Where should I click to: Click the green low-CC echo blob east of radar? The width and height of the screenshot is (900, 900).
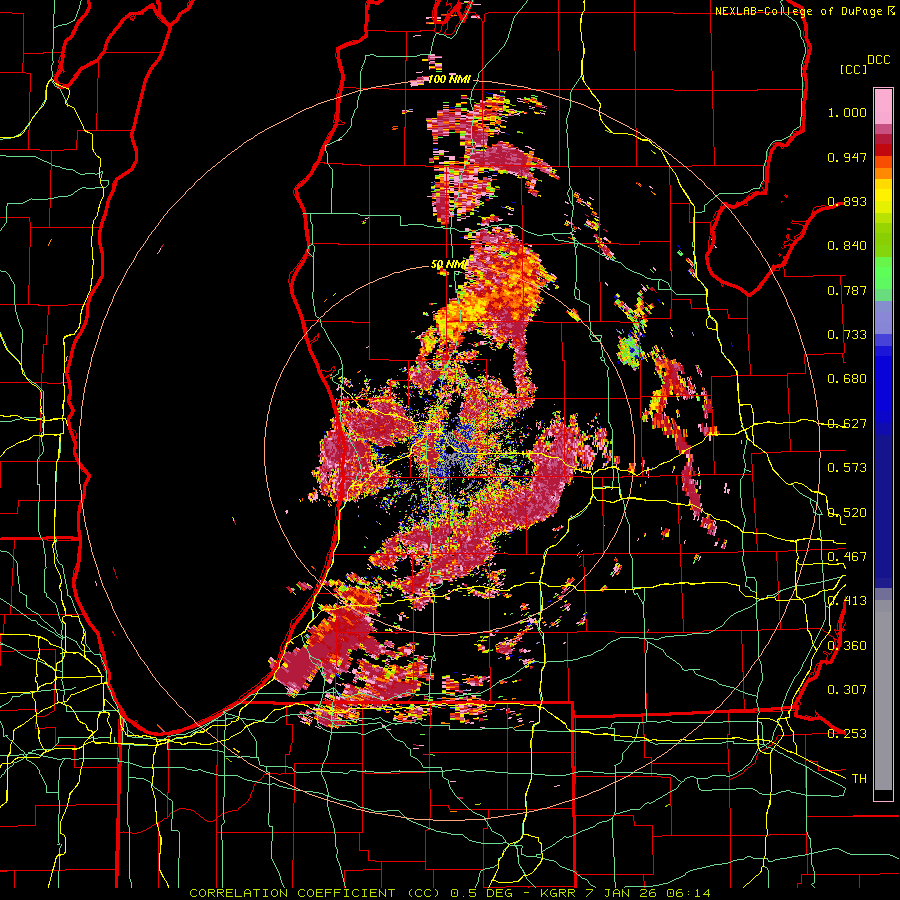(629, 350)
